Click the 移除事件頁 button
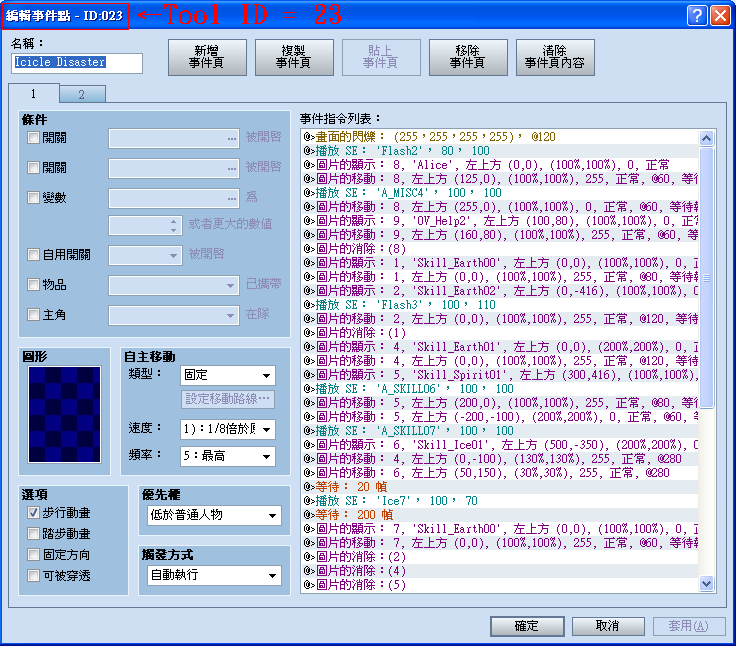Screen dimensions: 736x646 tap(468, 57)
